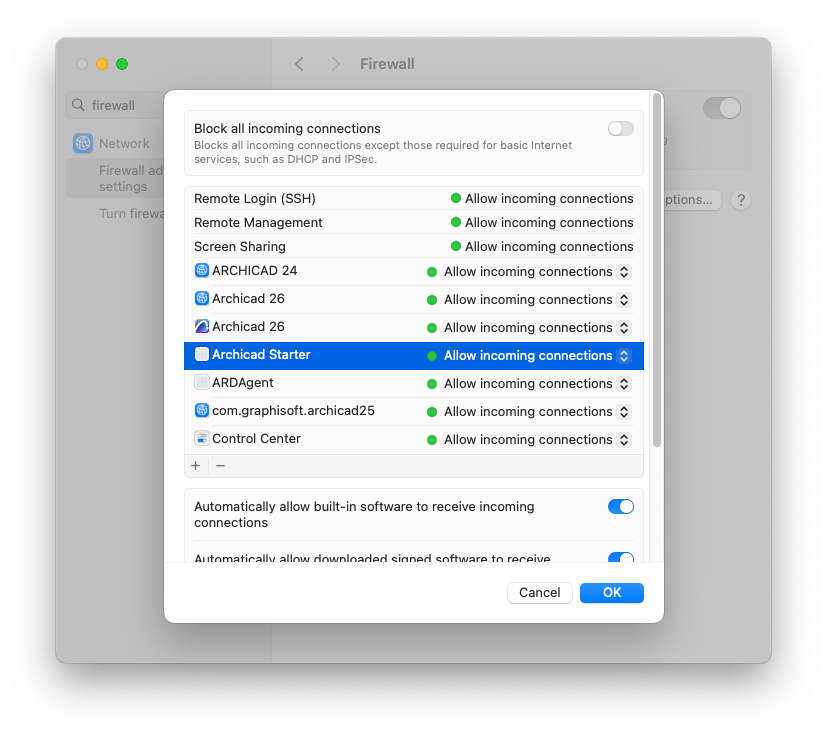
Task: Click the green status dot for Remote Login (SSH)
Action: [x=456, y=198]
